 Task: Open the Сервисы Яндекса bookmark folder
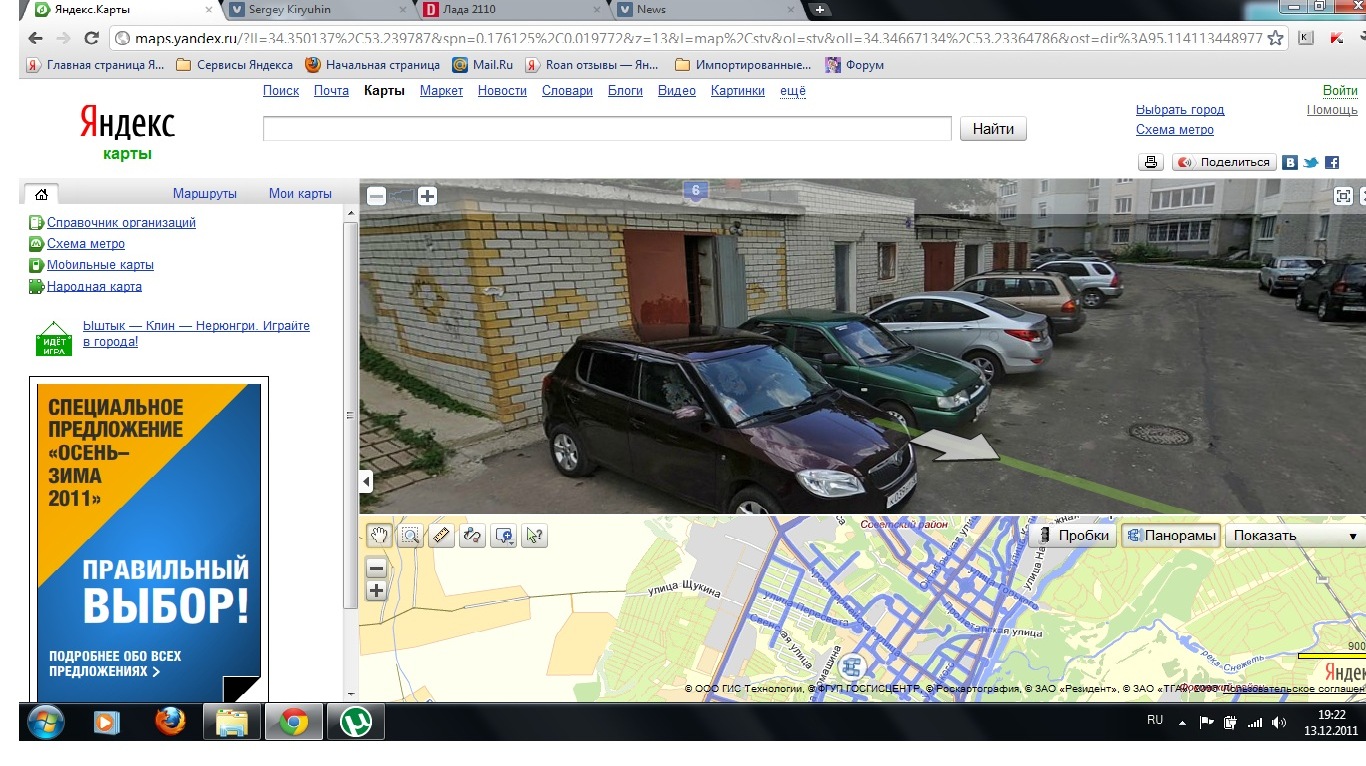point(235,64)
